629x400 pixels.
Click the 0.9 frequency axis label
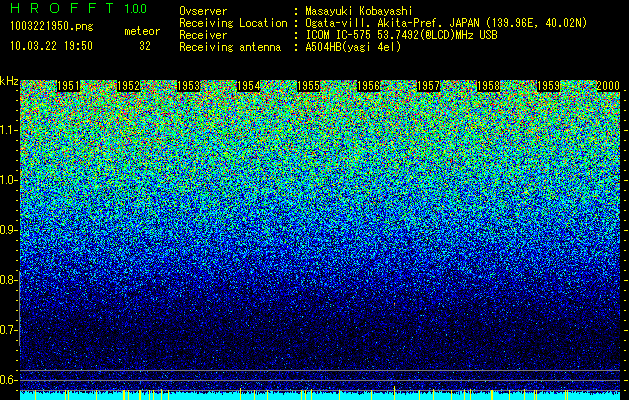click(x=8, y=230)
